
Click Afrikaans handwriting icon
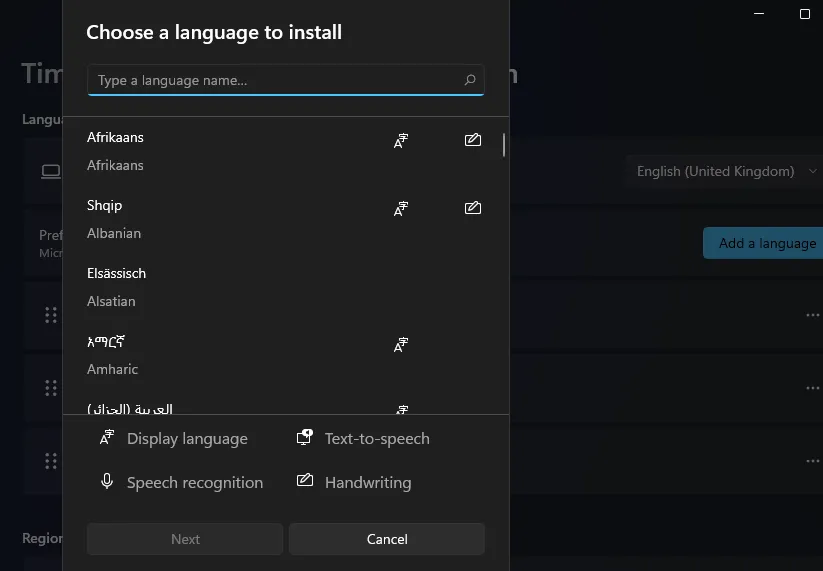[473, 140]
